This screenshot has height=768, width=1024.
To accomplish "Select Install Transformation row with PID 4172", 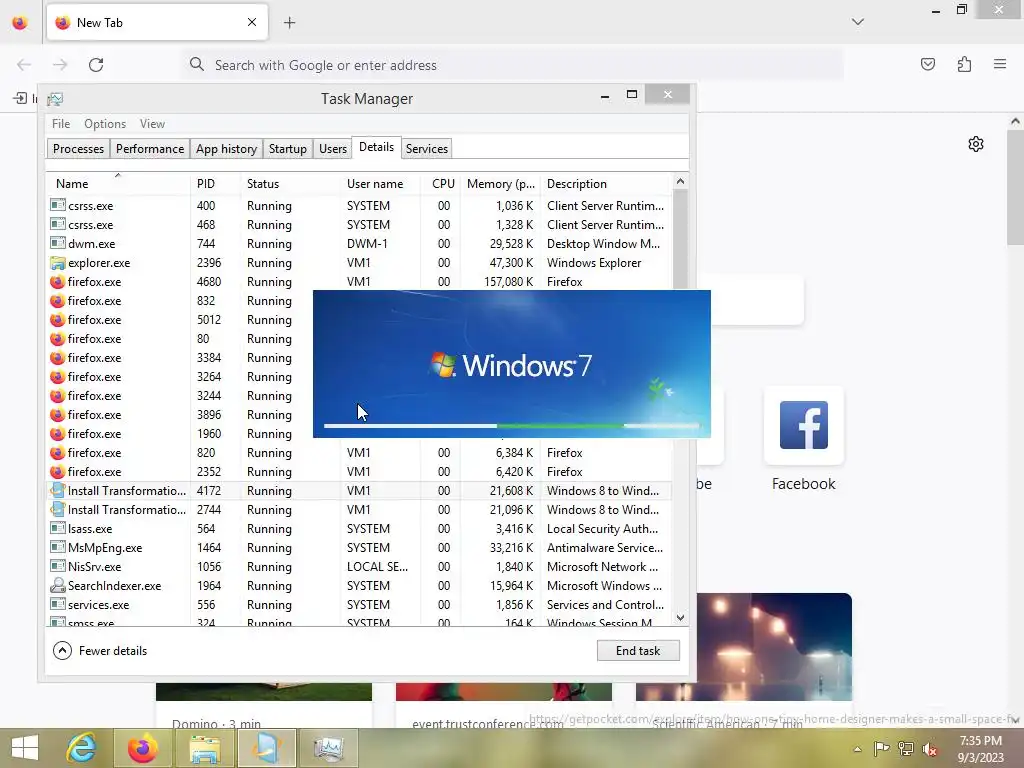I will click(359, 490).
